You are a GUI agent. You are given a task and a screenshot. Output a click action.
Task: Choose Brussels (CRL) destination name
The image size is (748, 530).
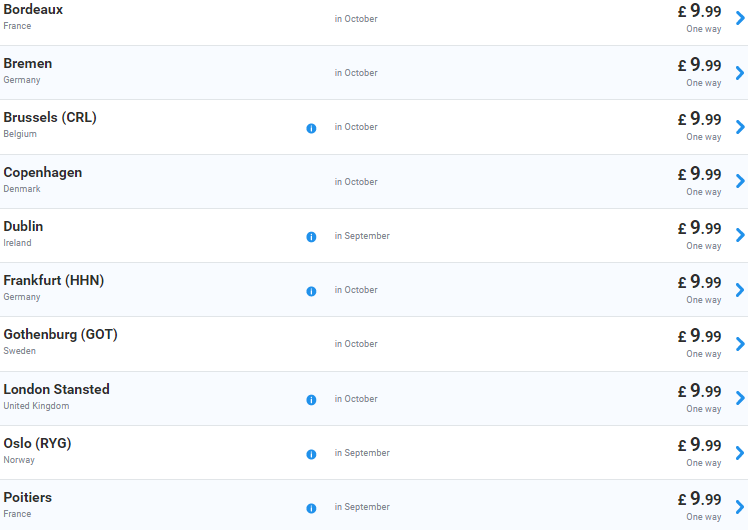pyautogui.click(x=50, y=117)
